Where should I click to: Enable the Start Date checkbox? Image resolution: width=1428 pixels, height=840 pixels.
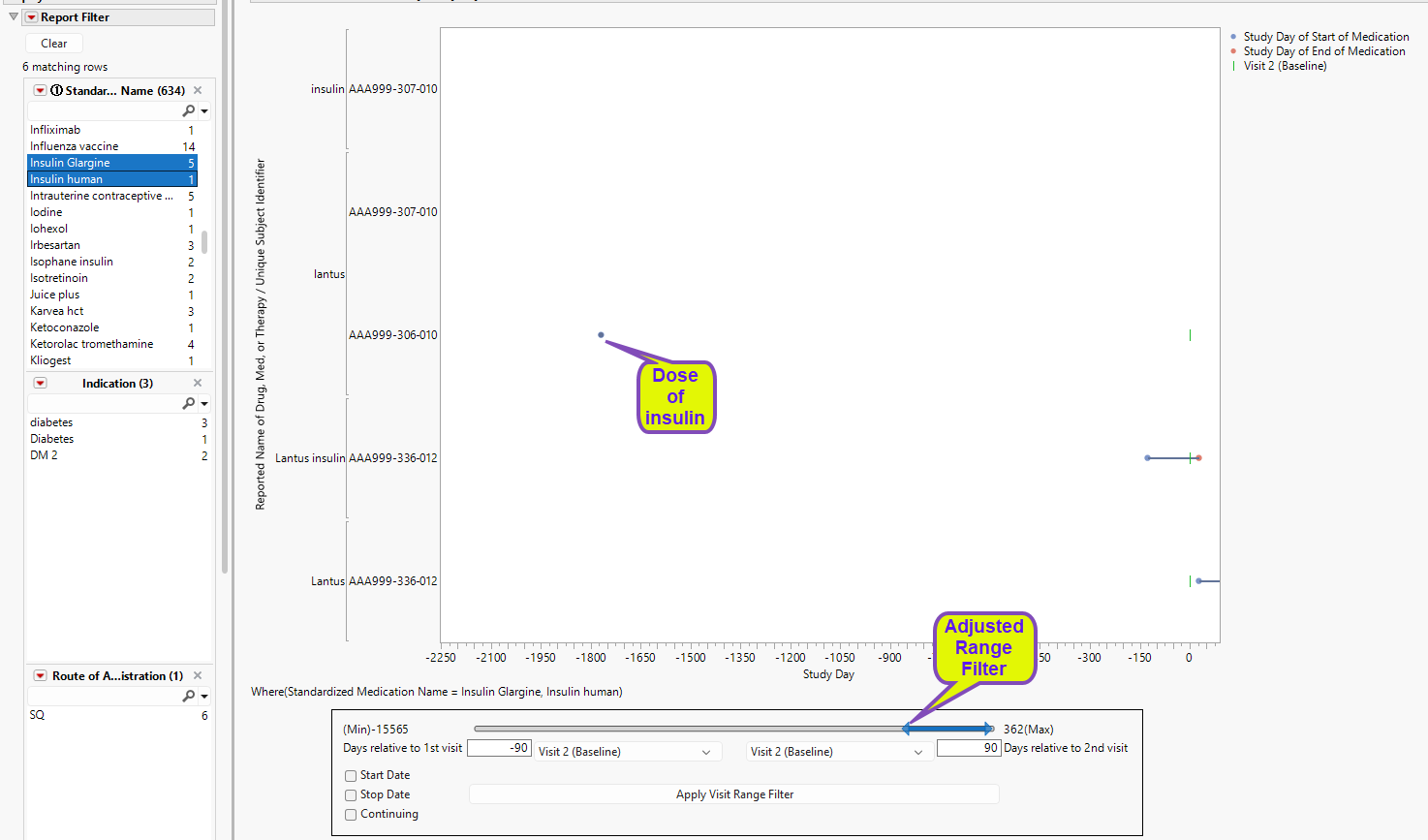(351, 775)
